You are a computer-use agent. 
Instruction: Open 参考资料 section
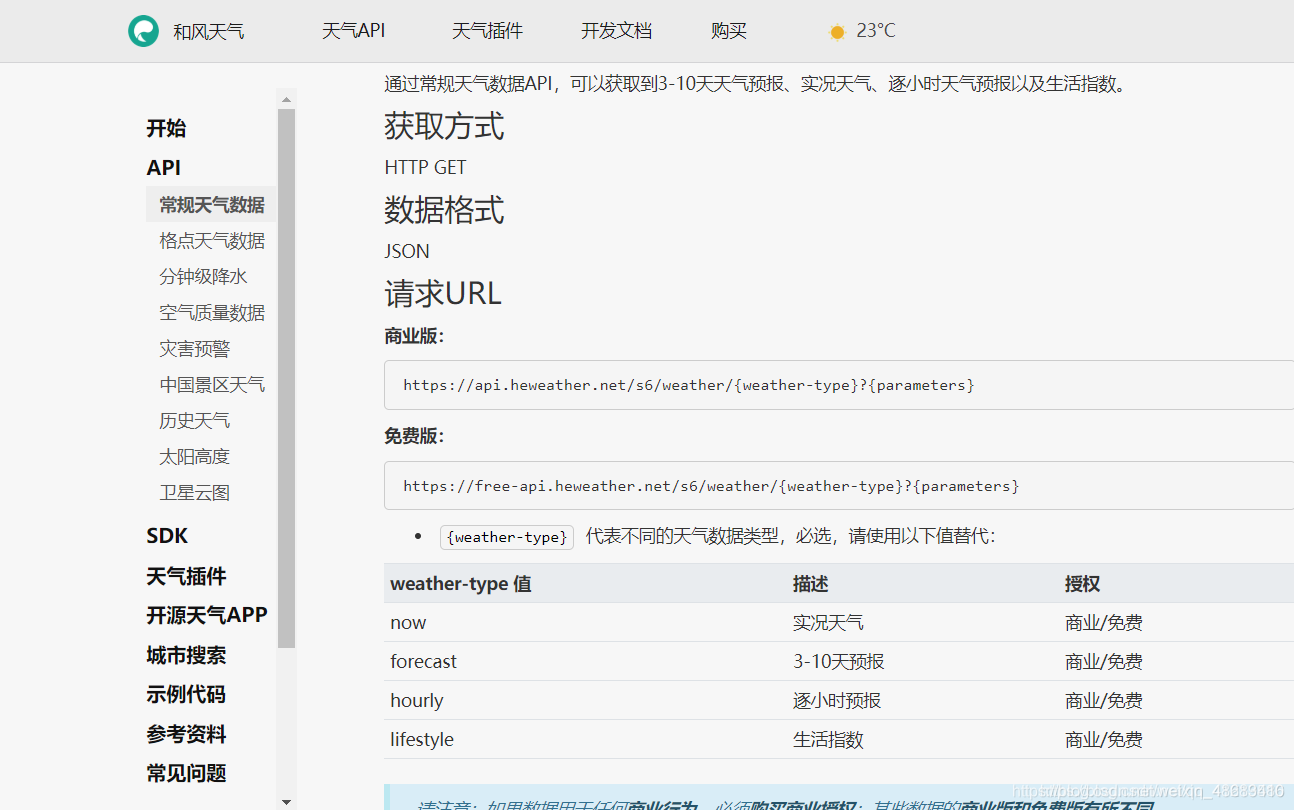coord(186,734)
